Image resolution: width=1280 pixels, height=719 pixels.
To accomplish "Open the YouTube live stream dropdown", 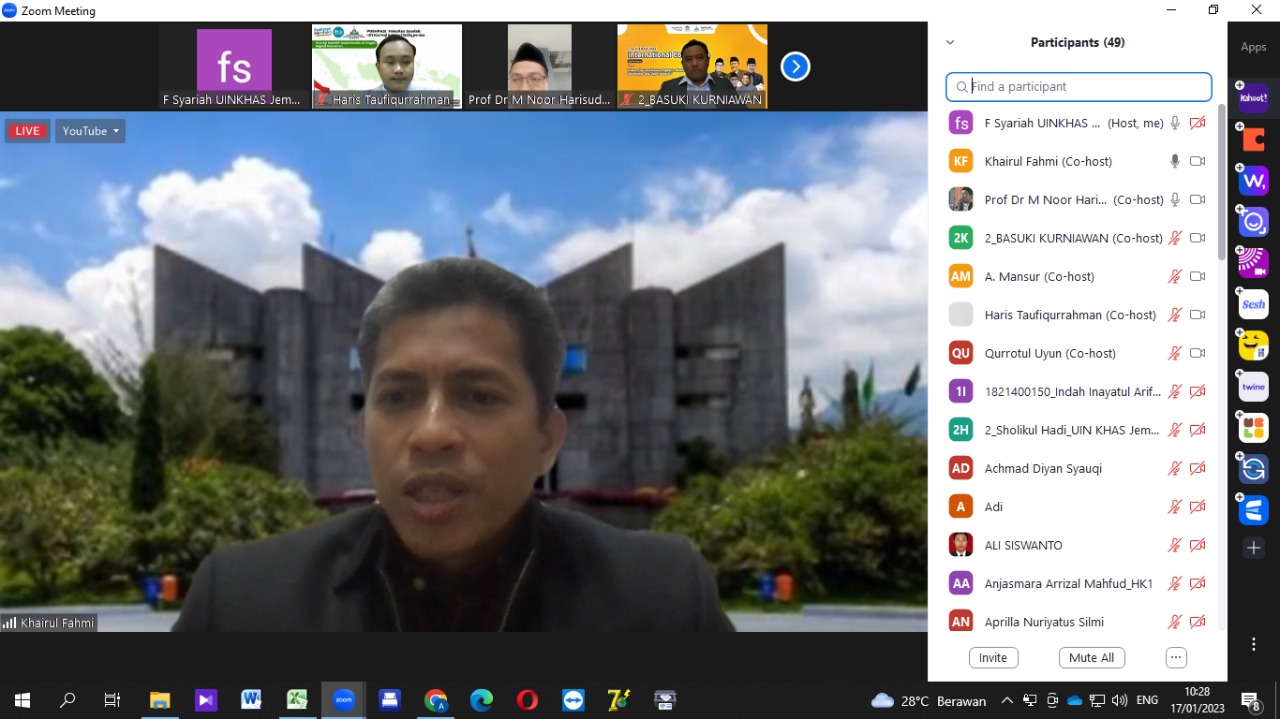I will (x=90, y=131).
